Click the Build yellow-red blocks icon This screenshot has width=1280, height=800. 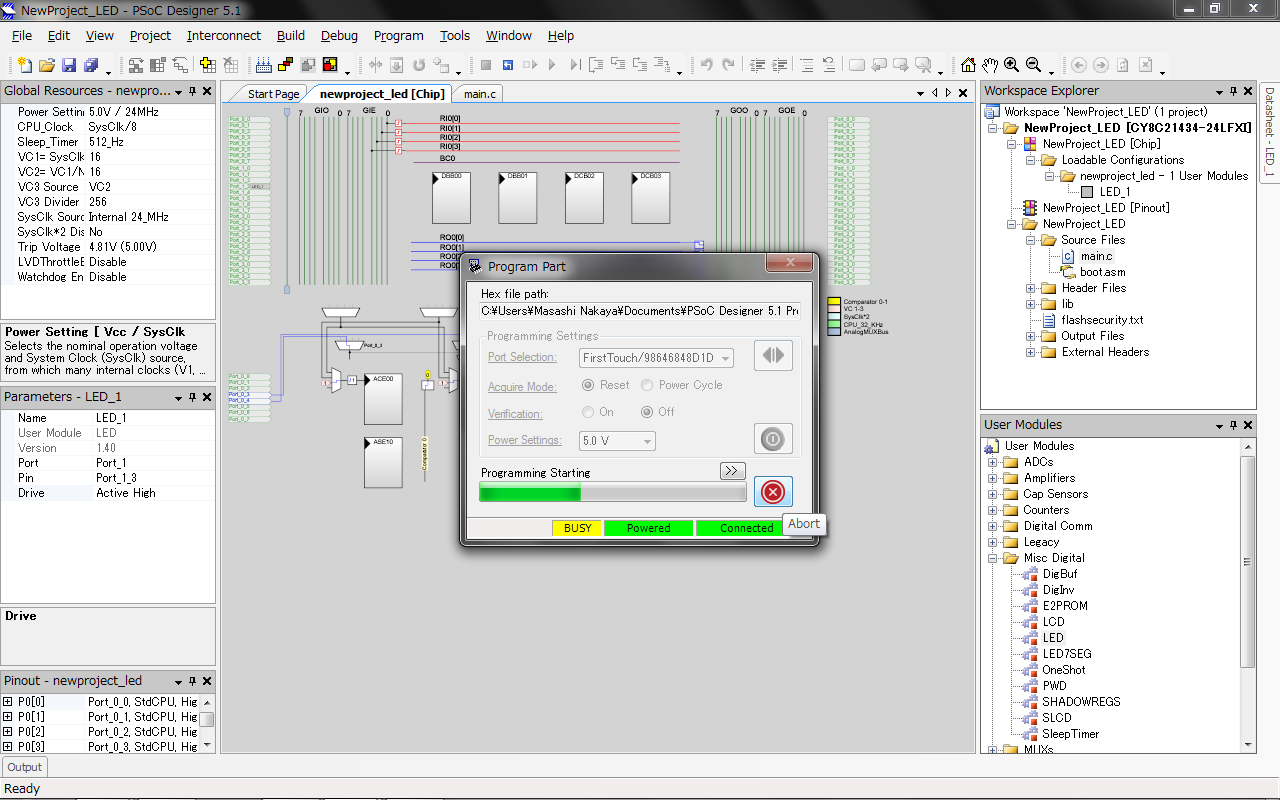tap(286, 65)
